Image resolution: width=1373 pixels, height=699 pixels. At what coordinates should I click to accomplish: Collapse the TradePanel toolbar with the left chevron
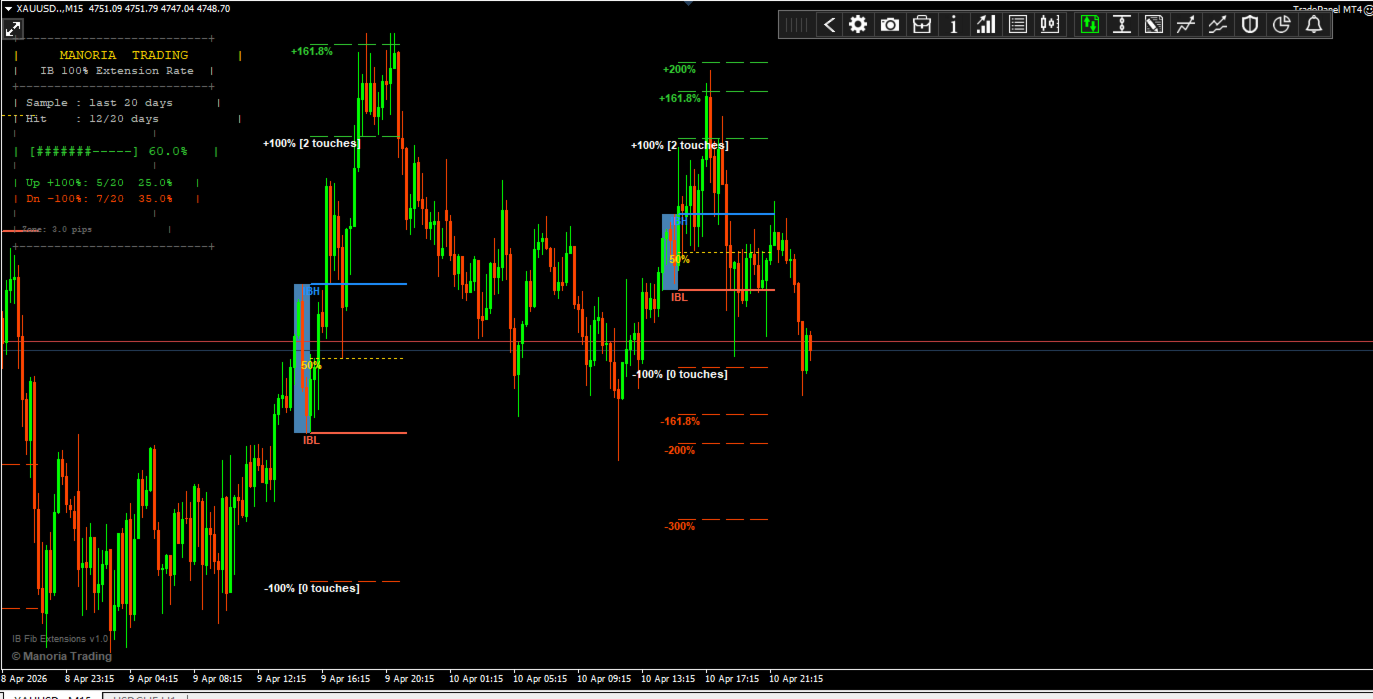tap(829, 25)
